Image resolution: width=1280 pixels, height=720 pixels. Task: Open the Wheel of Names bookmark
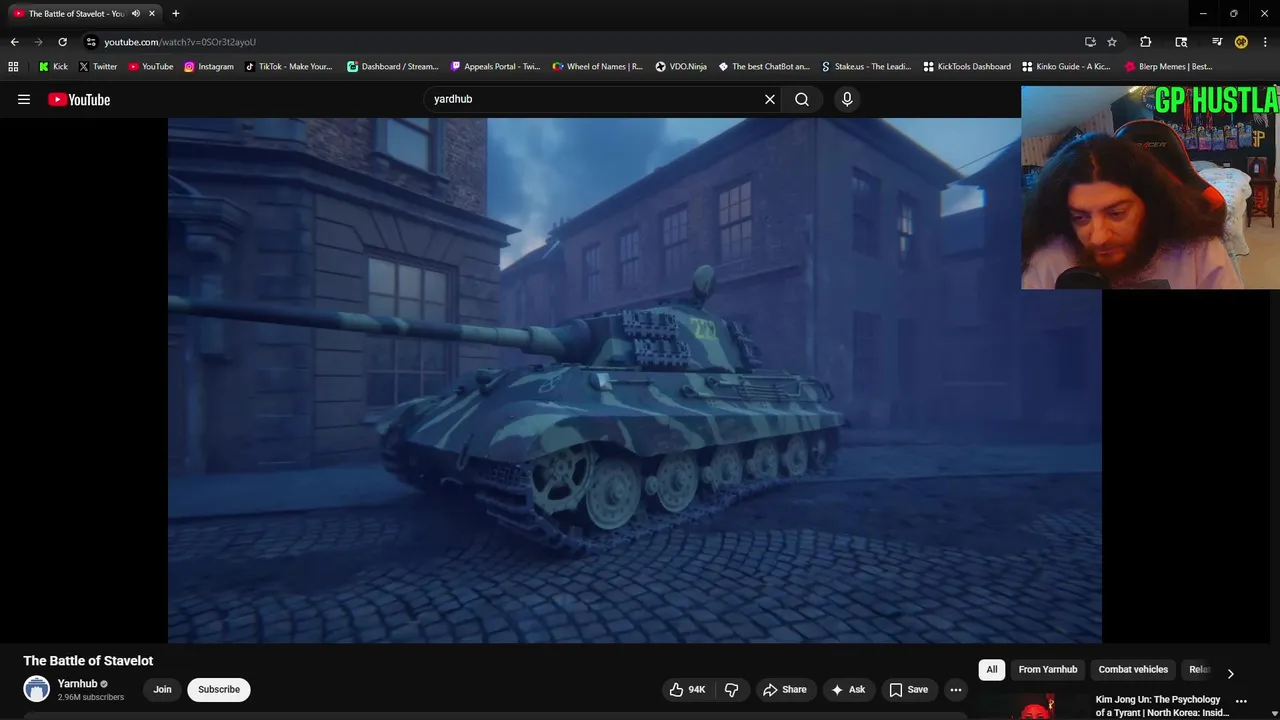(598, 67)
